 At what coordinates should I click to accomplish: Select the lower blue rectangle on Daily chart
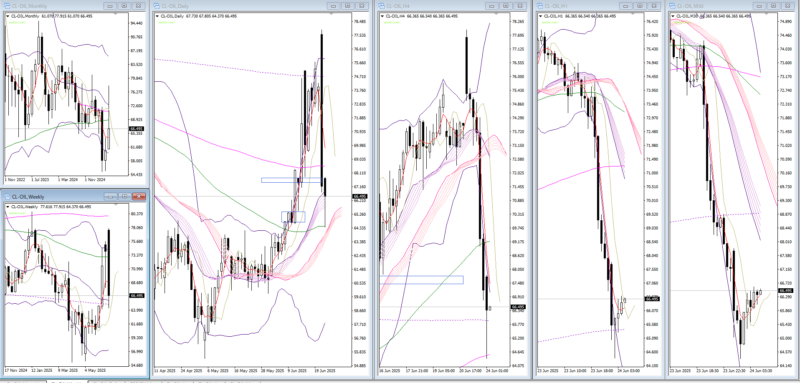pos(293,217)
